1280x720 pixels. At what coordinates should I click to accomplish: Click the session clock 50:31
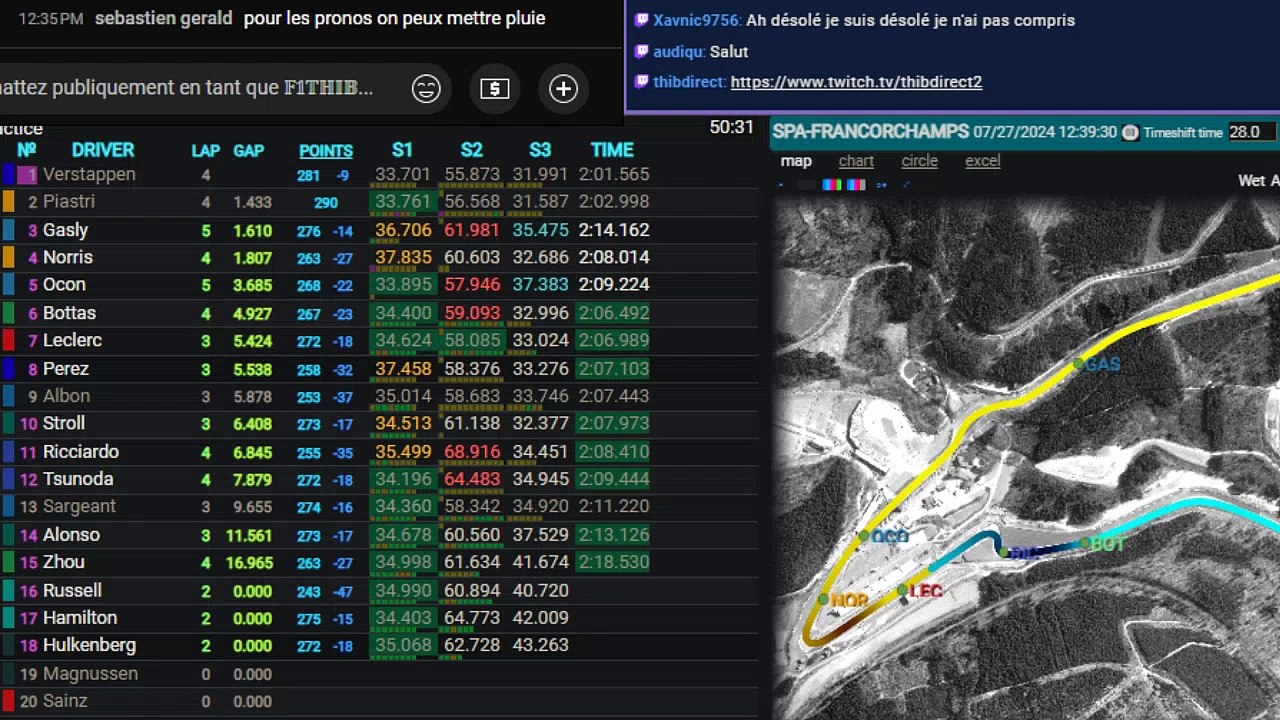point(731,127)
